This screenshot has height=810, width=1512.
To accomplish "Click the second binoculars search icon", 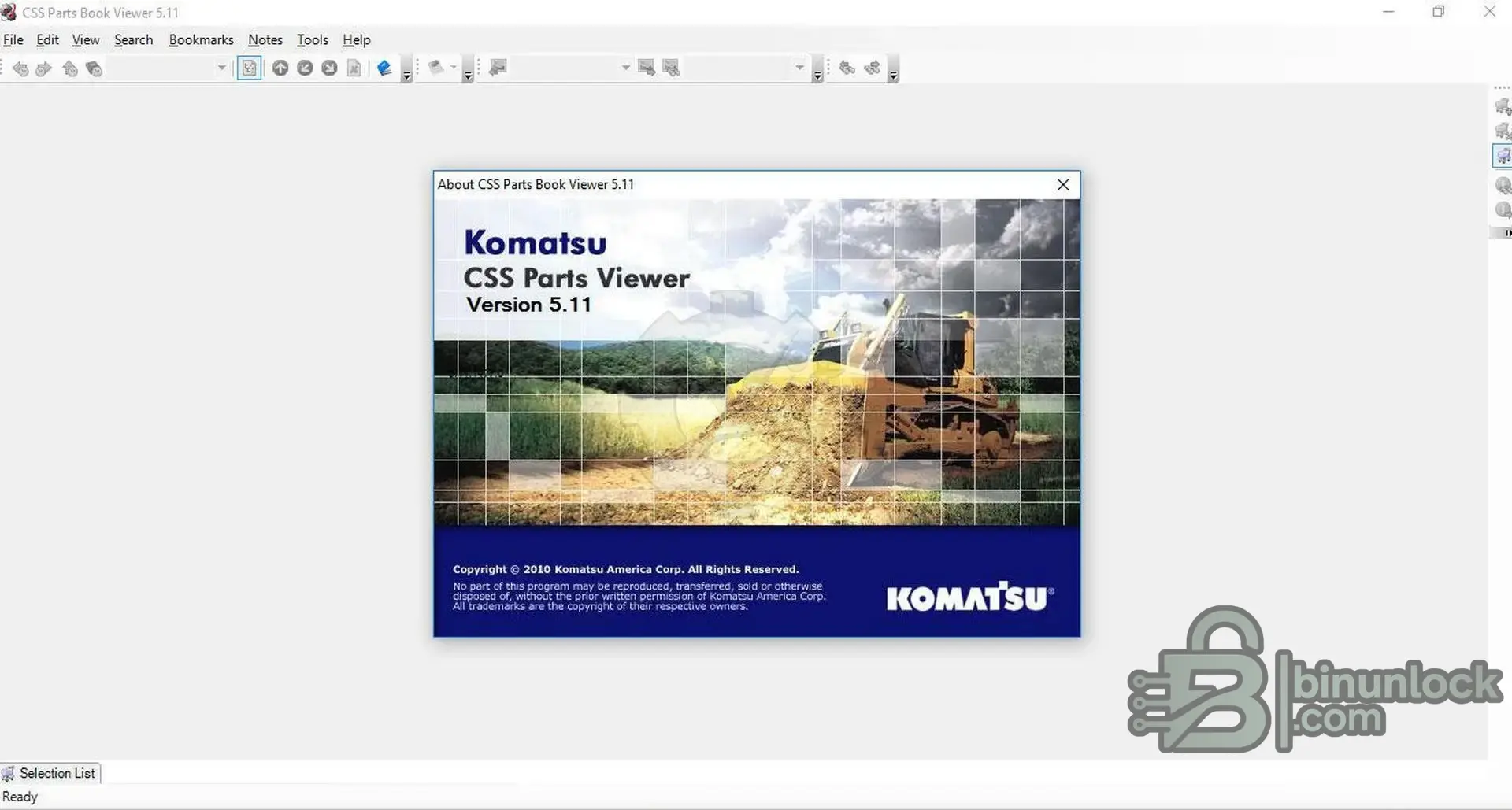I will [872, 68].
